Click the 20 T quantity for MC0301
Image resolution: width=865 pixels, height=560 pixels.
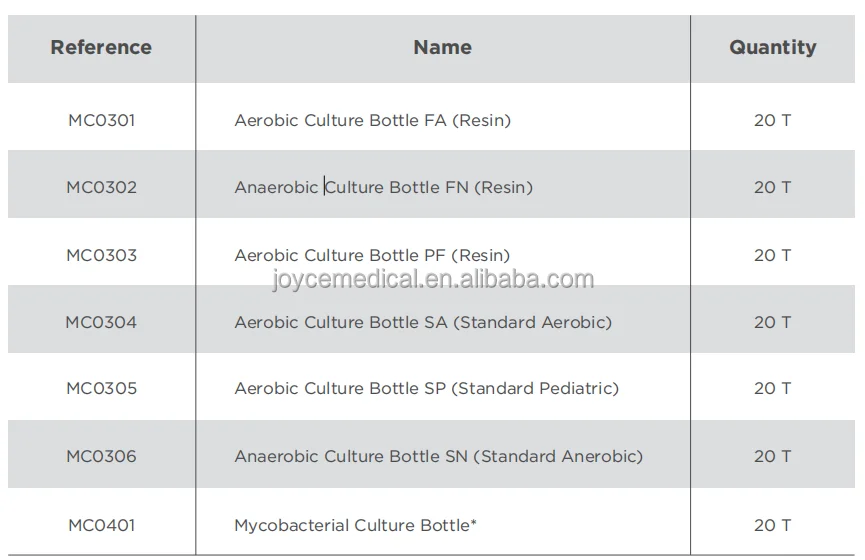point(772,121)
